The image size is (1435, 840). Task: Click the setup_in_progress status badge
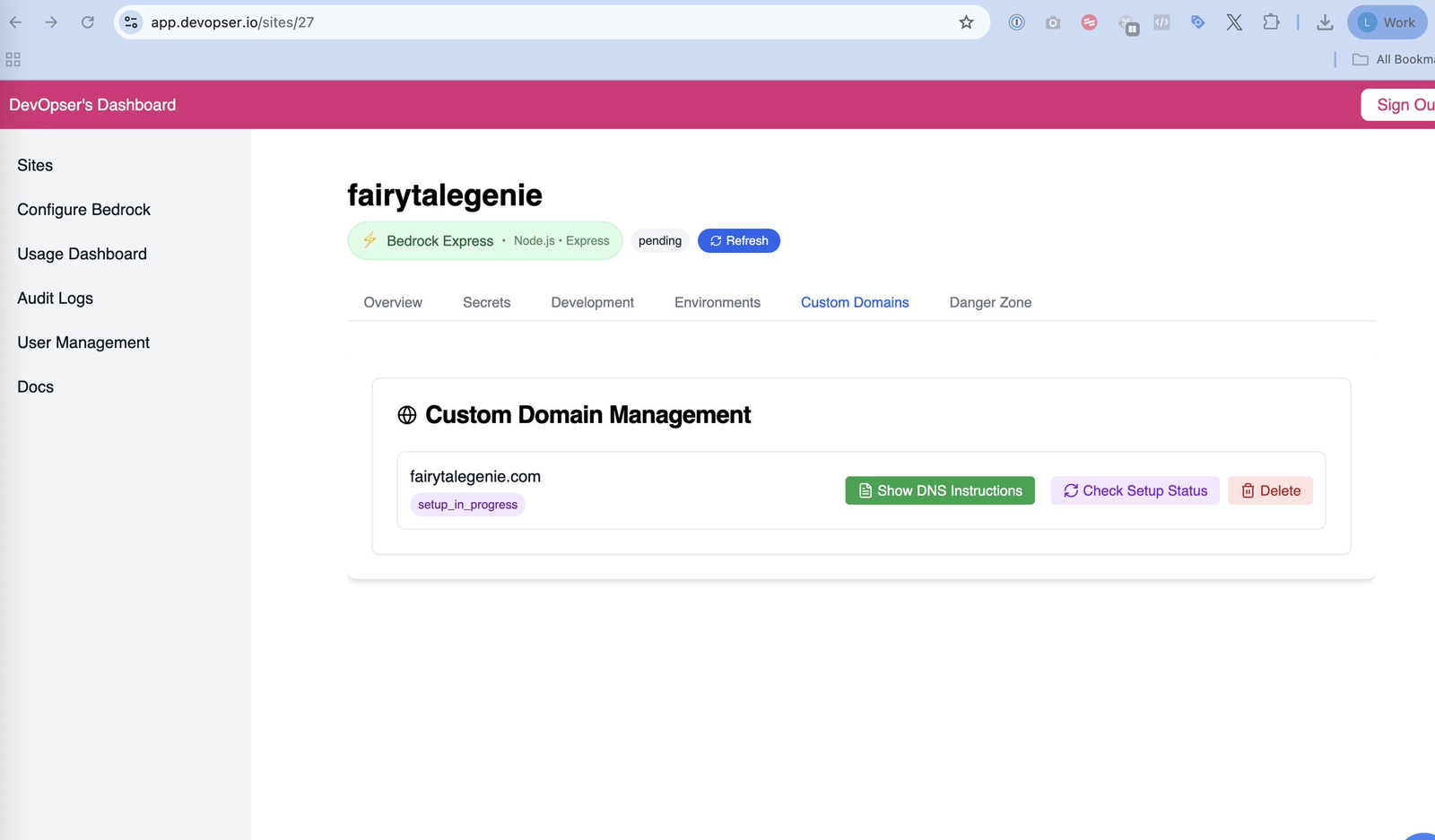coord(467,505)
